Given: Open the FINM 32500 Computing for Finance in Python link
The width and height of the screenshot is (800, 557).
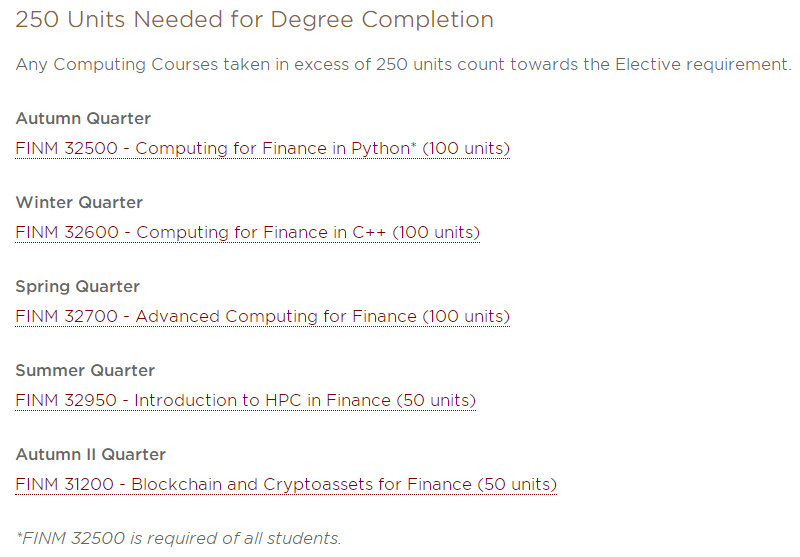Looking at the screenshot, I should (263, 148).
